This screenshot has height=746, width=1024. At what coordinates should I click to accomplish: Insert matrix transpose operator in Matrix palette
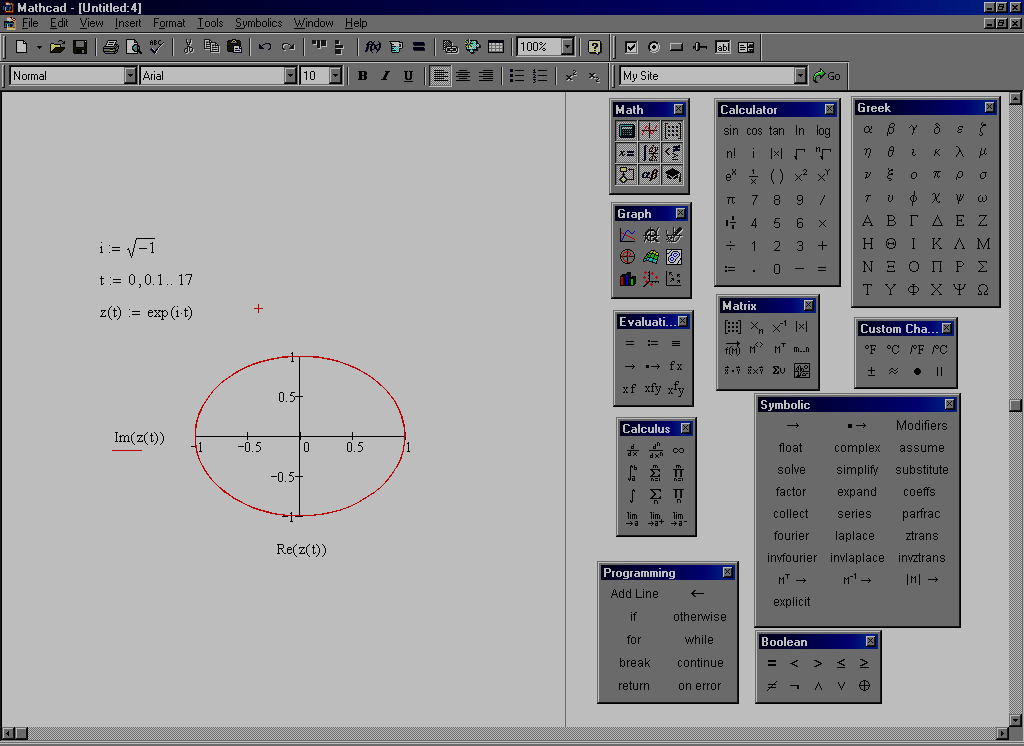tap(779, 349)
